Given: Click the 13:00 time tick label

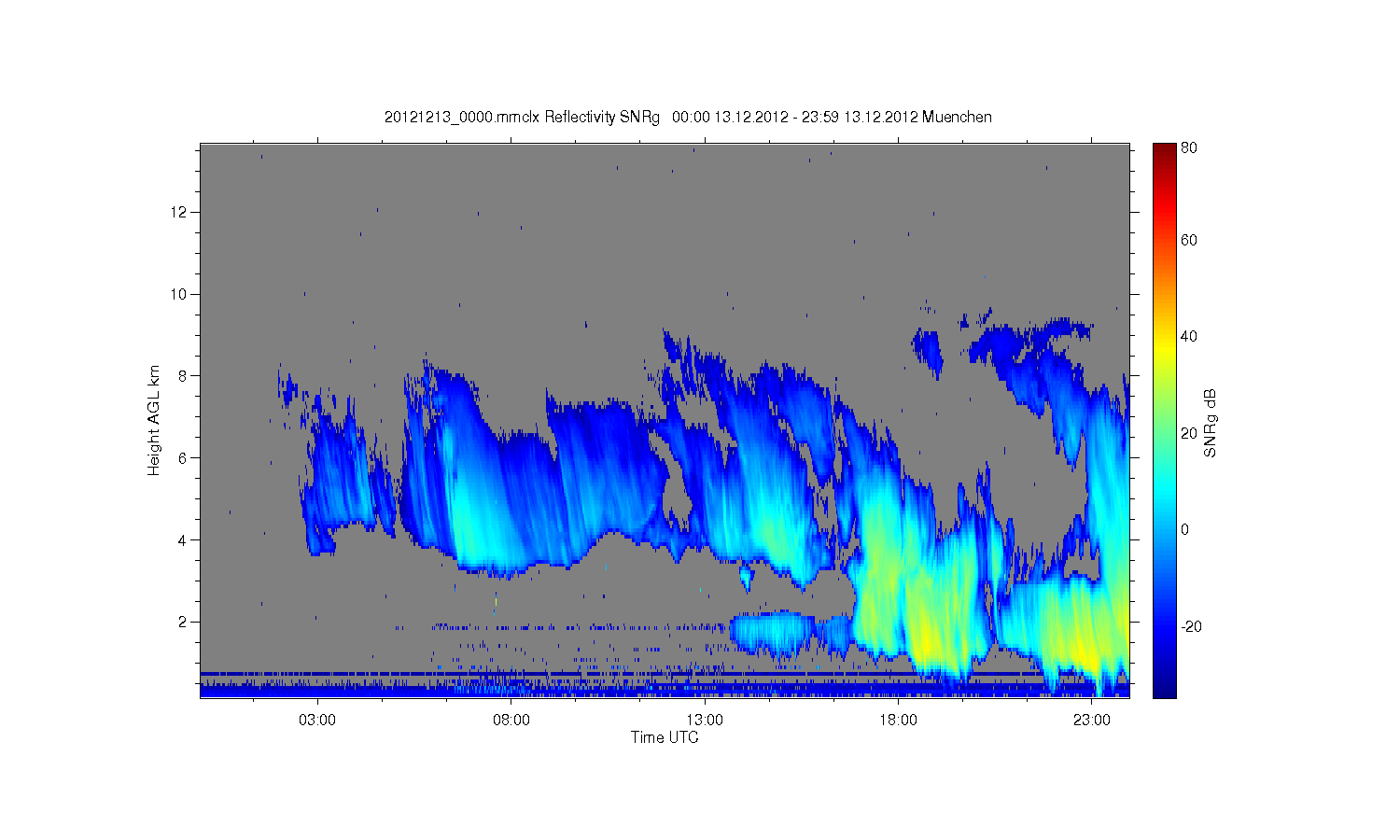Looking at the screenshot, I should pyautogui.click(x=705, y=721).
